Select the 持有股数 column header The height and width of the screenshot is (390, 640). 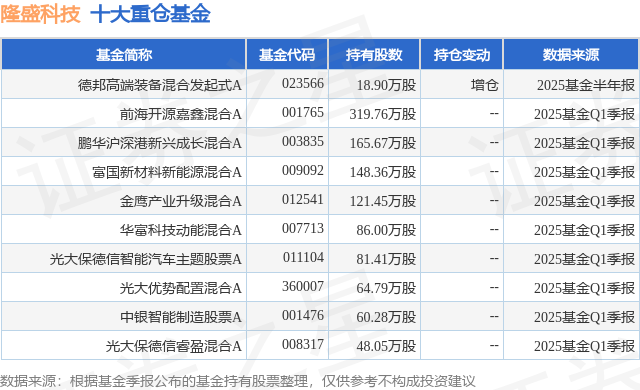[374, 55]
